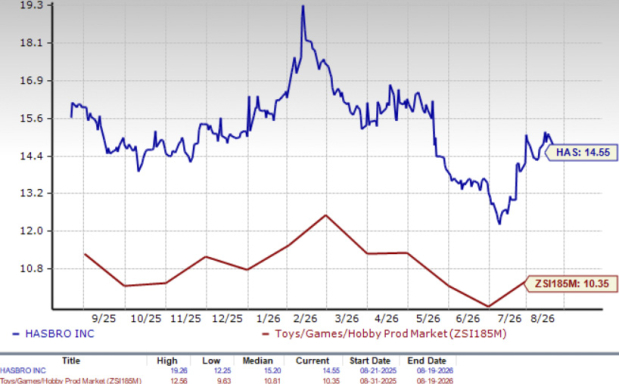The image size is (619, 384).
Task: Click the ZSI185M: 10.35 value label
Action: 572,283
